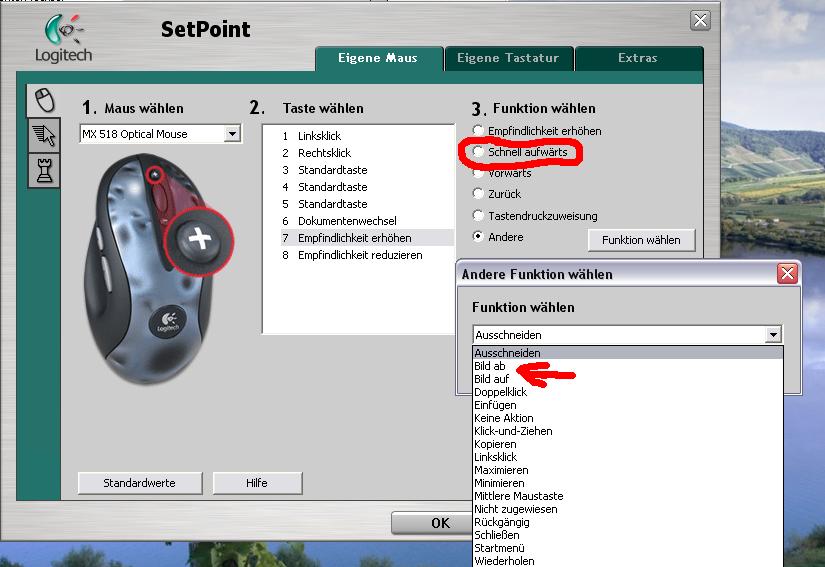
Task: Choose Bild auf from function list
Action: click(x=628, y=379)
